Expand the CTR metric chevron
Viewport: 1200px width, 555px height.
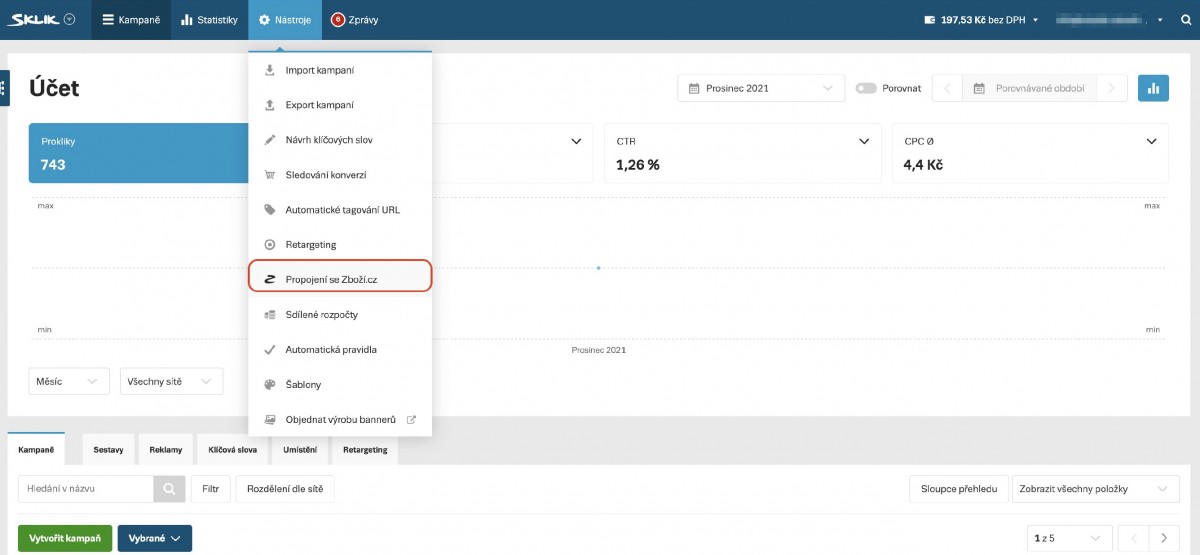[864, 142]
